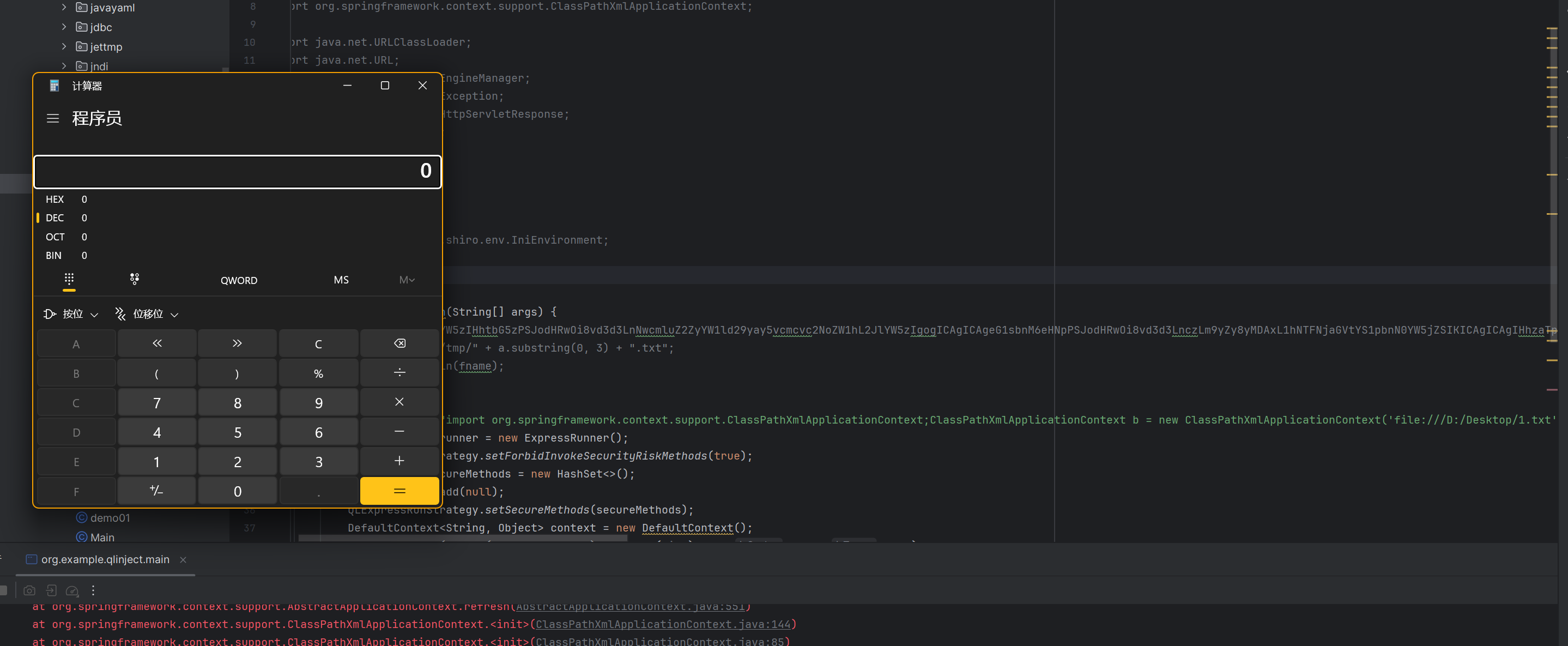This screenshot has width=1568, height=646.
Task: Select the org.example.qlinject.main run tab
Action: 105,559
